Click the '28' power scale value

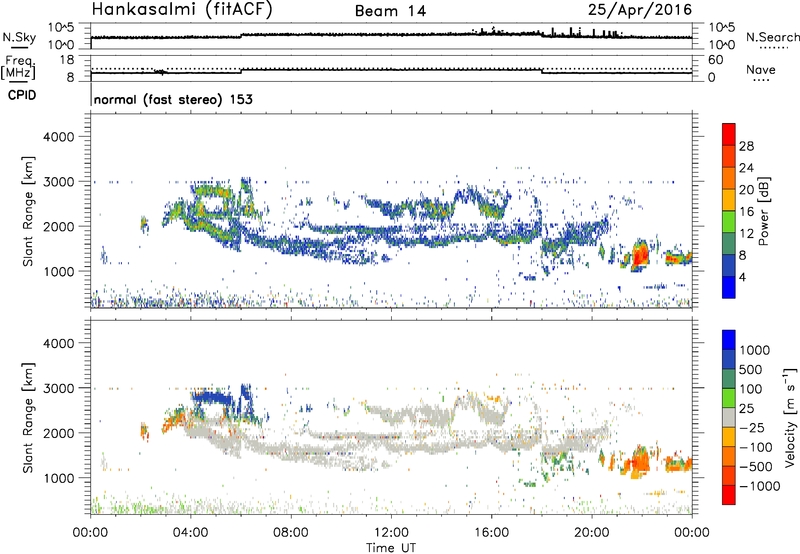746,146
